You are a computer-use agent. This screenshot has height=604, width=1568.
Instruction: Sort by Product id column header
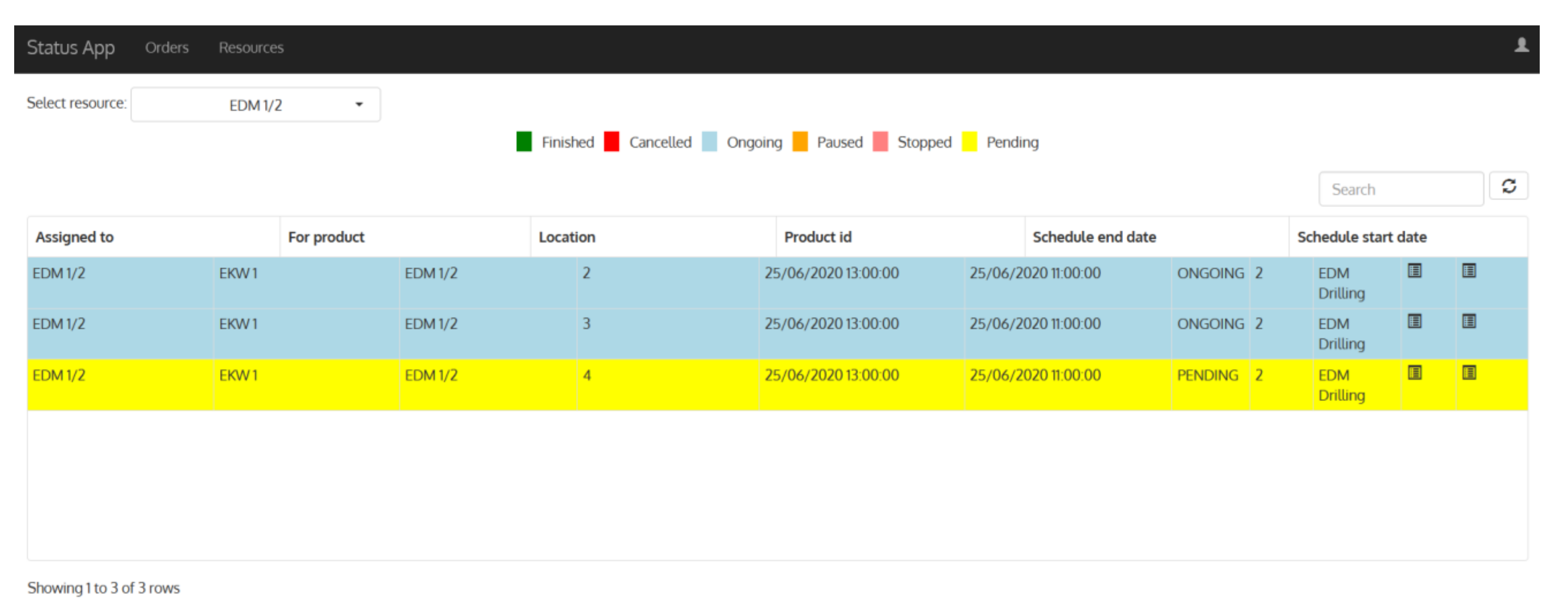click(817, 237)
